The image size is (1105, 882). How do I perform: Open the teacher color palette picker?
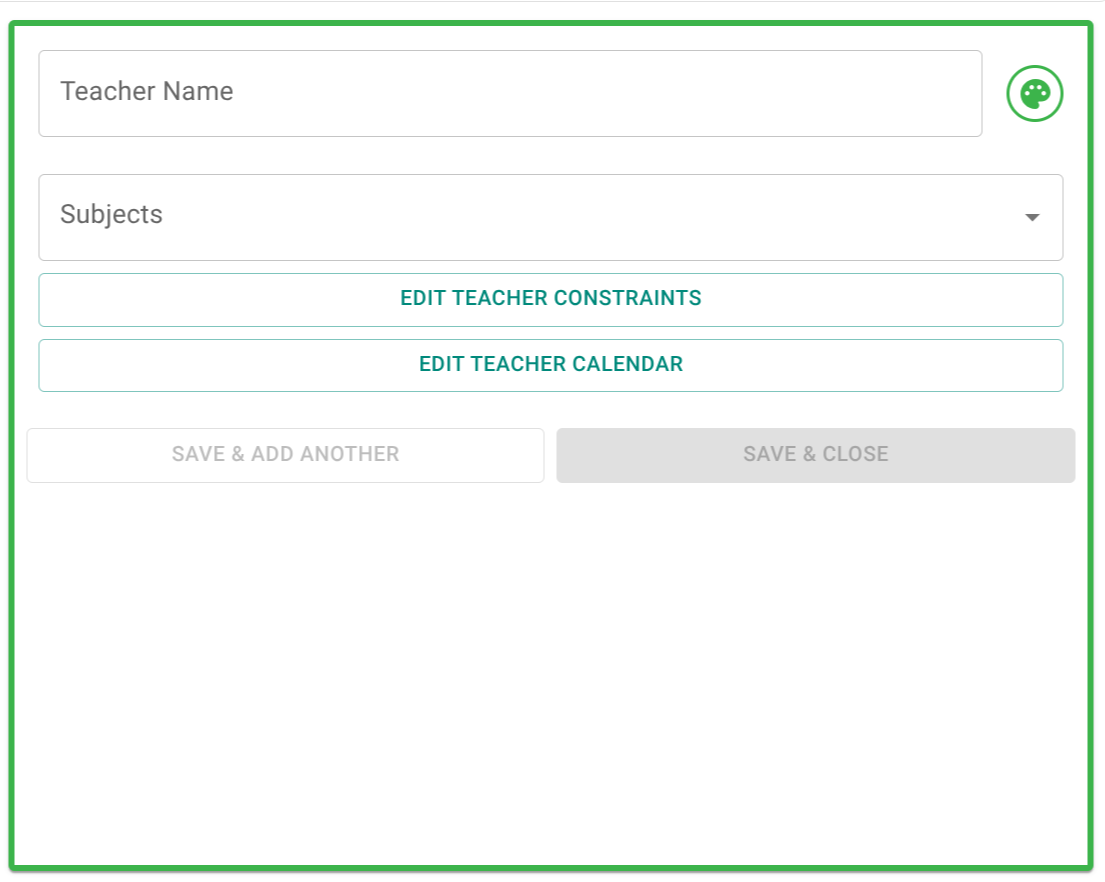coord(1034,94)
